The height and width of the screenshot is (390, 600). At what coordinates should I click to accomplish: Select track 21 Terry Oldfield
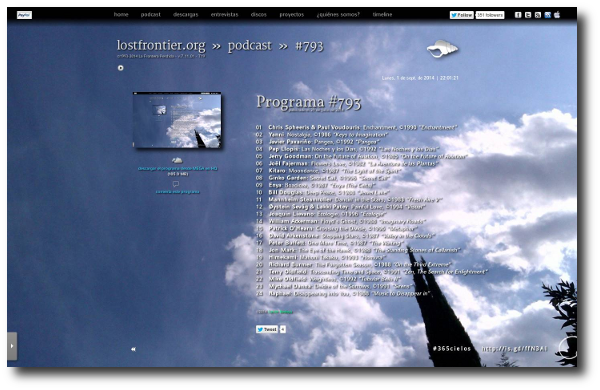click(x=372, y=272)
